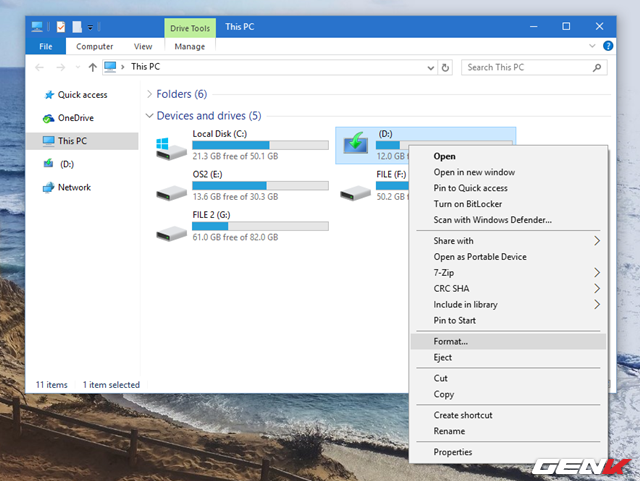Collapse the Devices and drives (5) group
This screenshot has height=481, width=640.
point(149,116)
